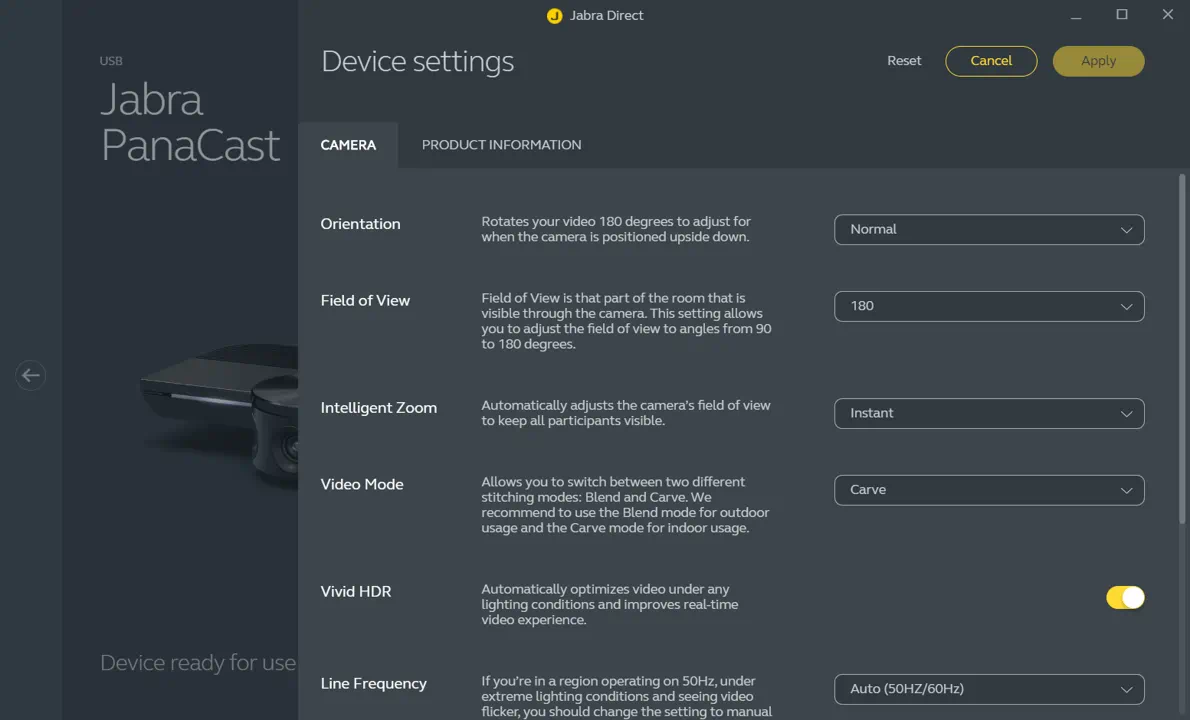
Task: Open the Intelligent Zoom dropdown
Action: (x=988, y=413)
